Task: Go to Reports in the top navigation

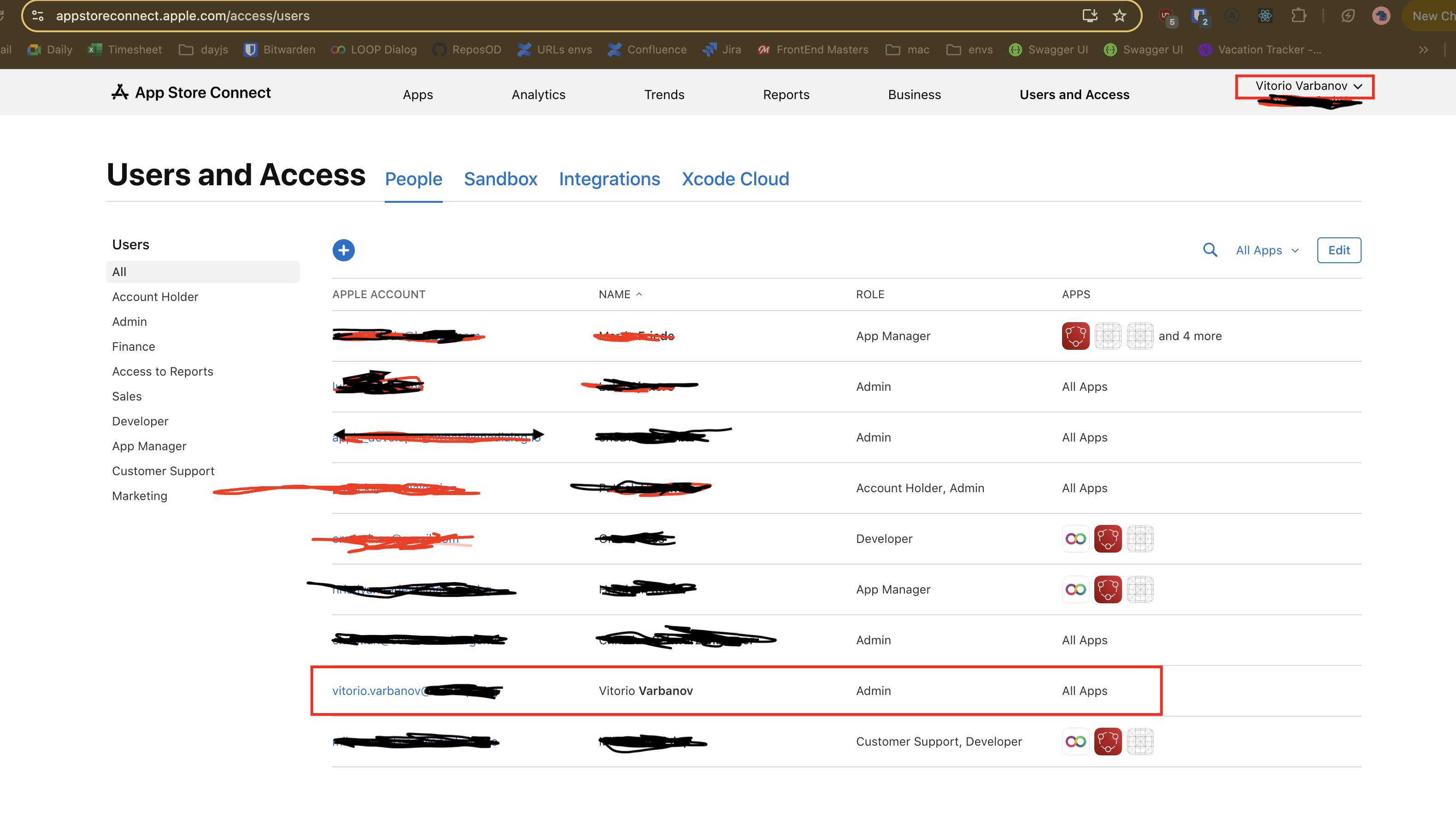Action: click(x=786, y=94)
